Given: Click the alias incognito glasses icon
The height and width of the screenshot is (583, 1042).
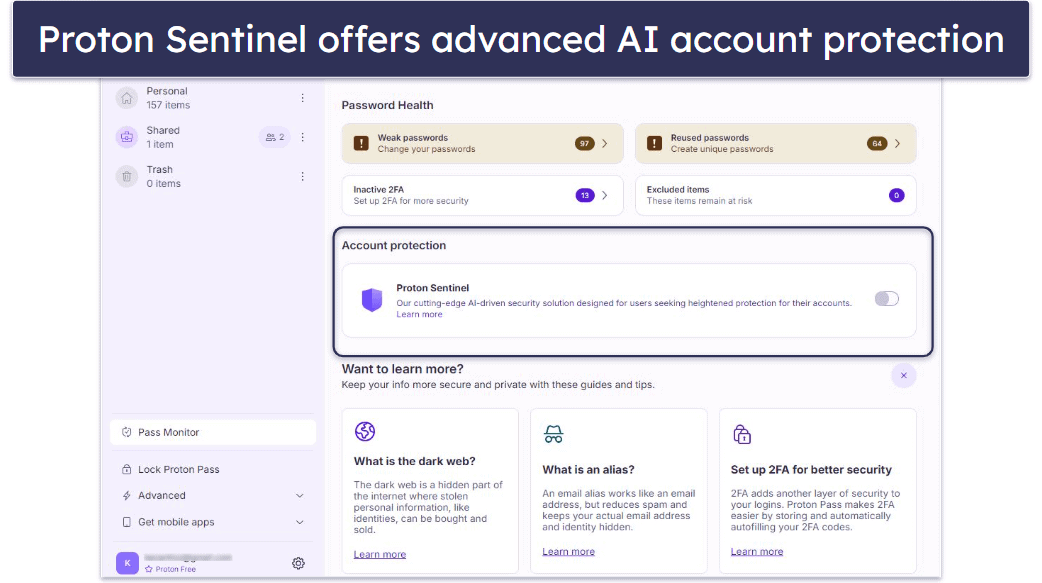Looking at the screenshot, I should (554, 434).
